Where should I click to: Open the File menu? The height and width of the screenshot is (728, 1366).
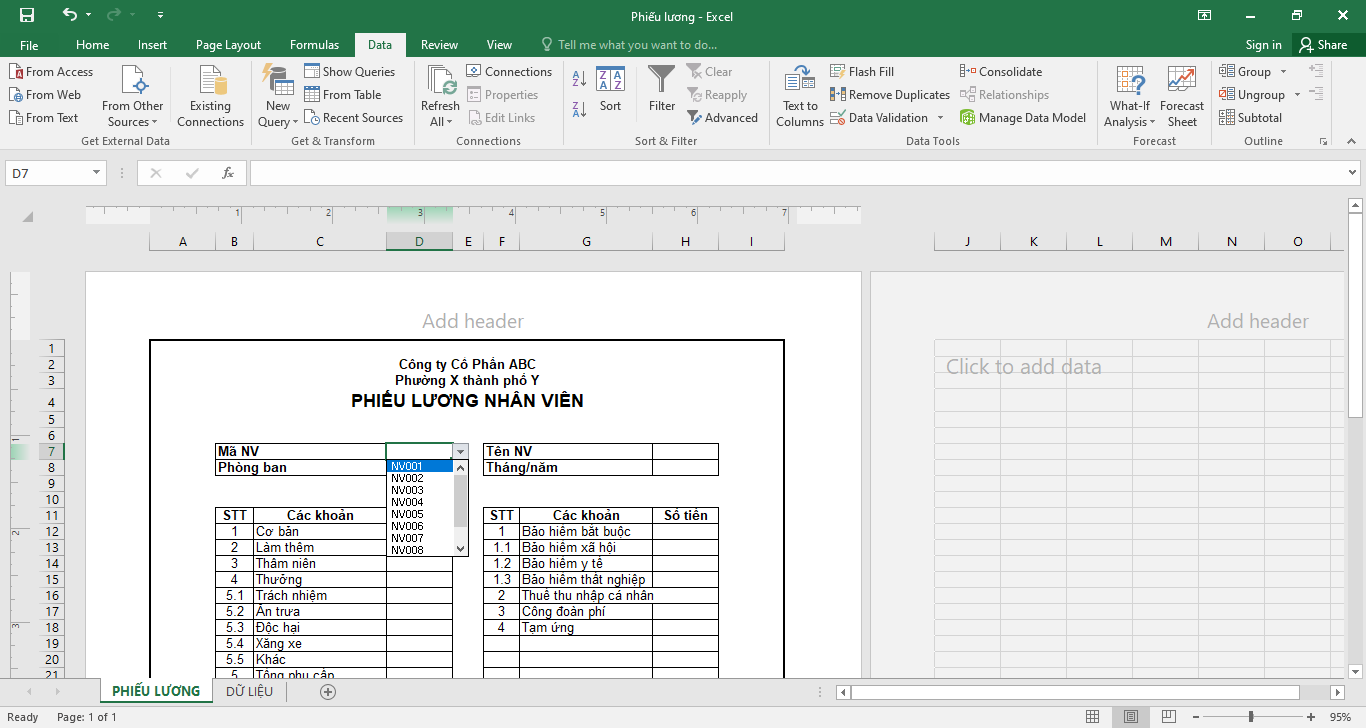(x=29, y=45)
